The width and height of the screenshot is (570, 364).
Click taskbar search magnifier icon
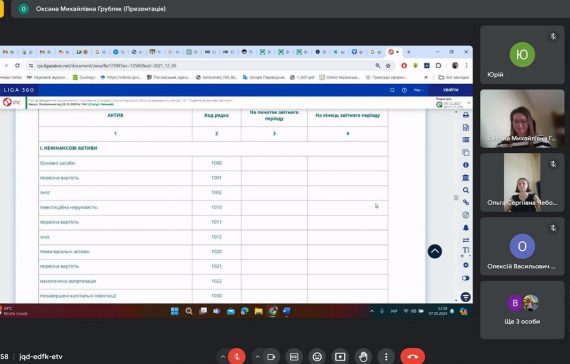pyautogui.click(x=189, y=311)
